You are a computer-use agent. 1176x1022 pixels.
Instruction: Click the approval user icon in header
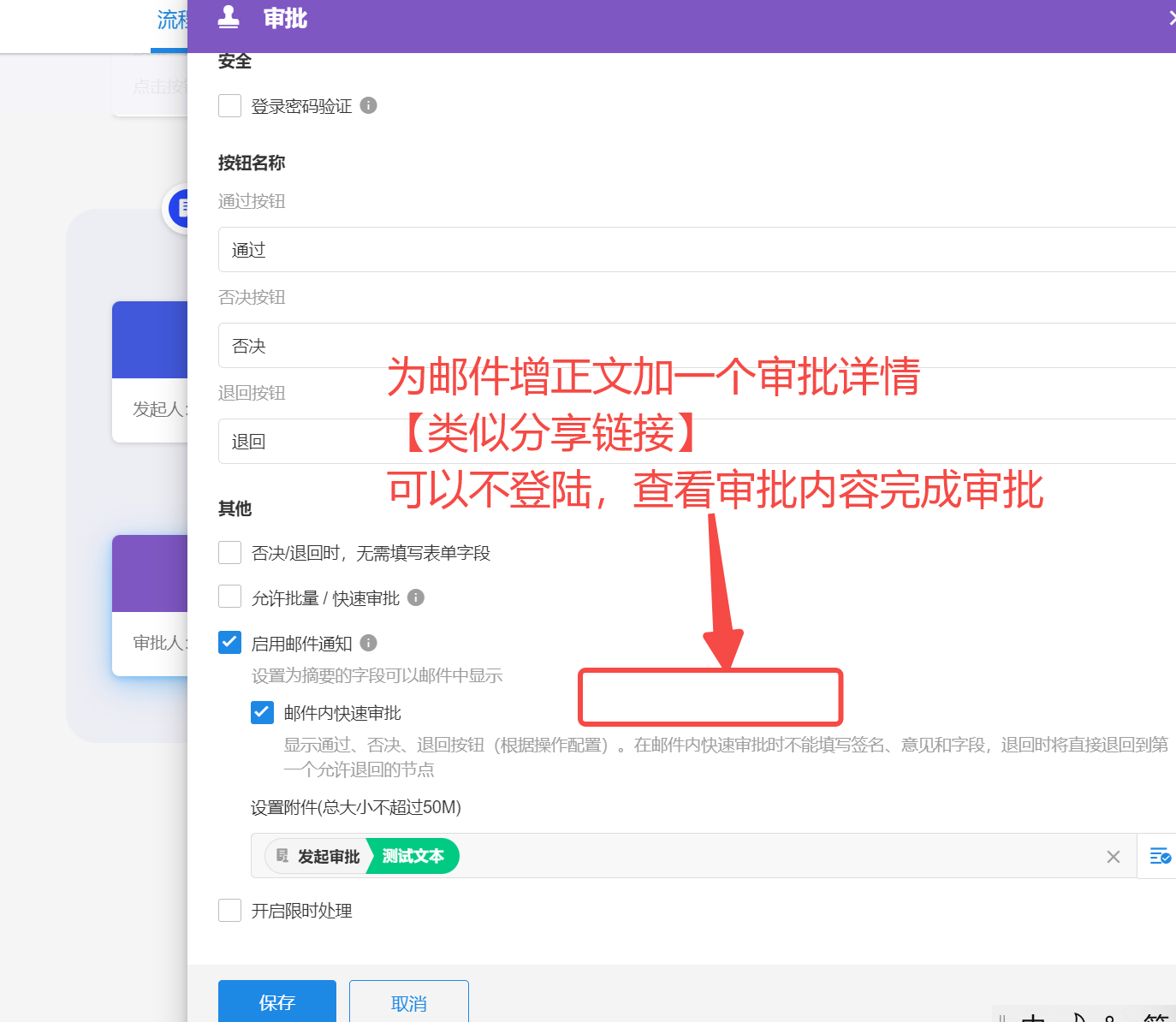point(229,17)
